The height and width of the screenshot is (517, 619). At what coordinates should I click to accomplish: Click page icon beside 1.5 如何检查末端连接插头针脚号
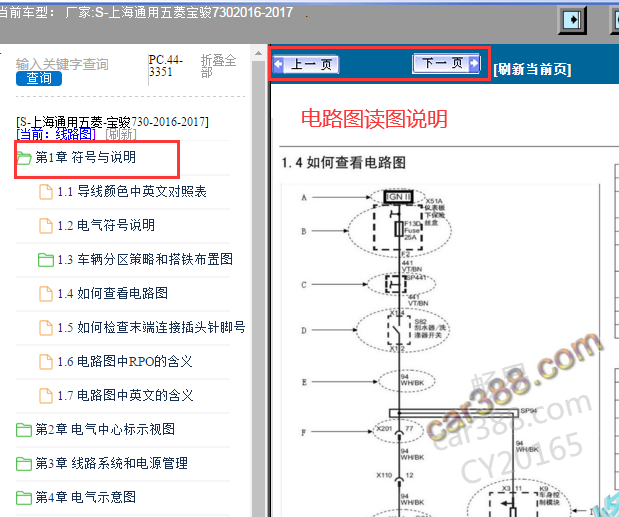(x=46, y=328)
